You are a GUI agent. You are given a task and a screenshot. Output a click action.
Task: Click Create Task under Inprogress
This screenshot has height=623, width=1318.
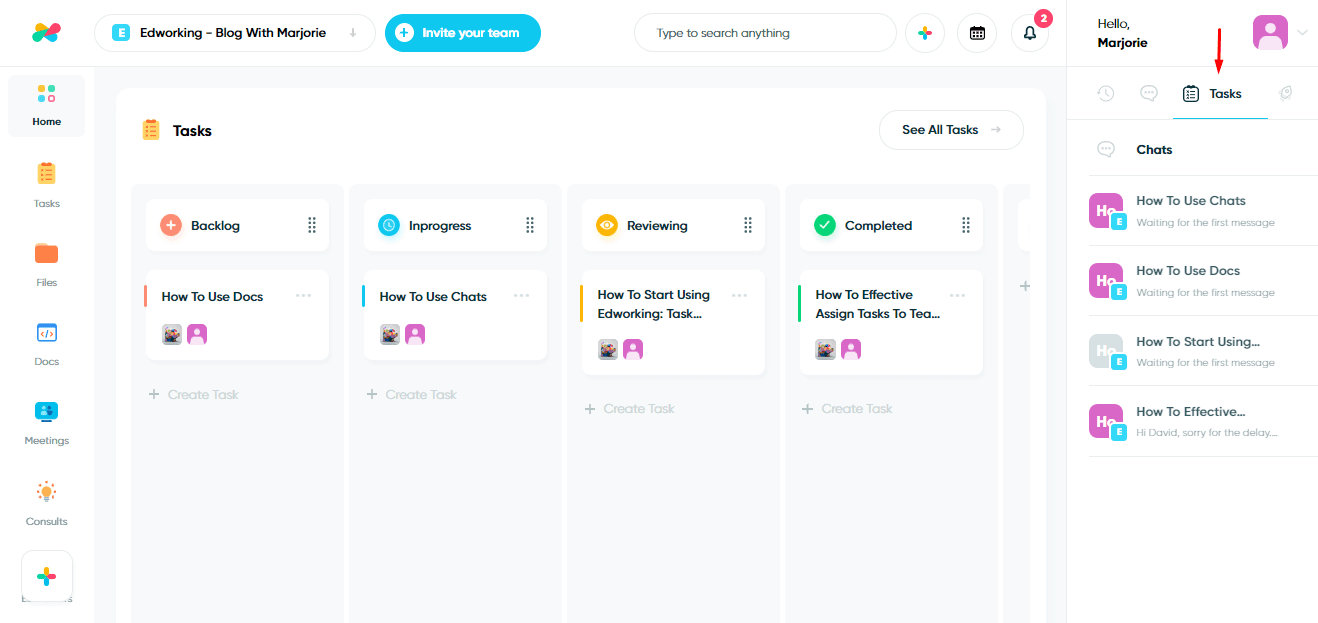point(412,394)
